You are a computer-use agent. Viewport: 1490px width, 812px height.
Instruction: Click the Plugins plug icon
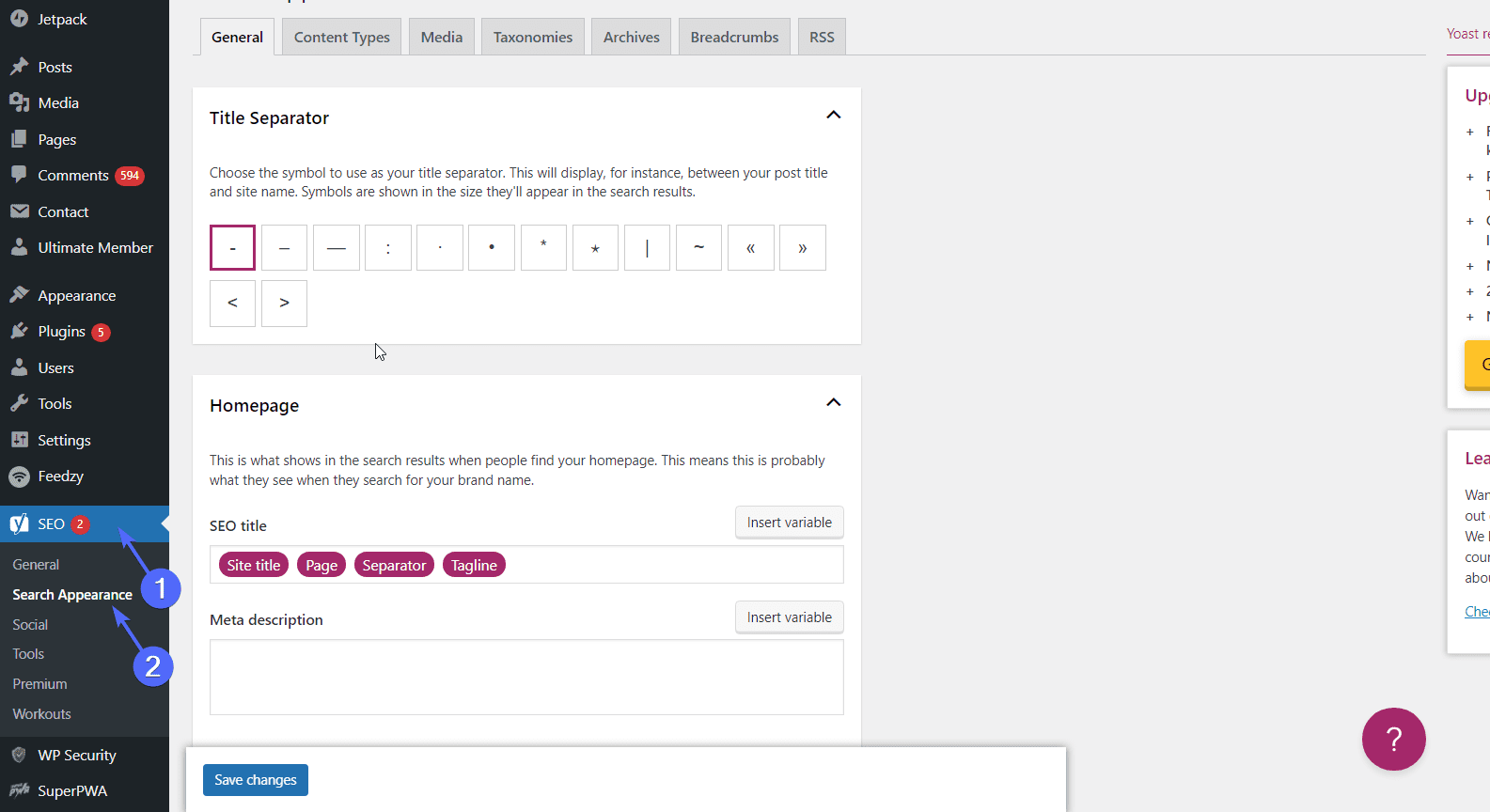[x=19, y=331]
